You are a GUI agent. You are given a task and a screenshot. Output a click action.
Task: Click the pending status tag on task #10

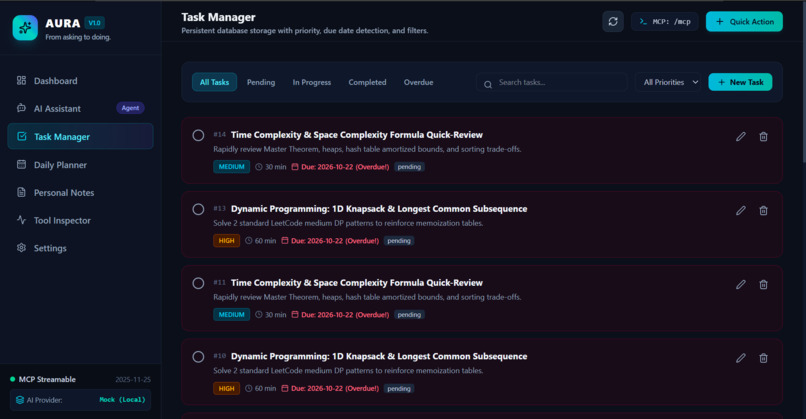coord(399,389)
